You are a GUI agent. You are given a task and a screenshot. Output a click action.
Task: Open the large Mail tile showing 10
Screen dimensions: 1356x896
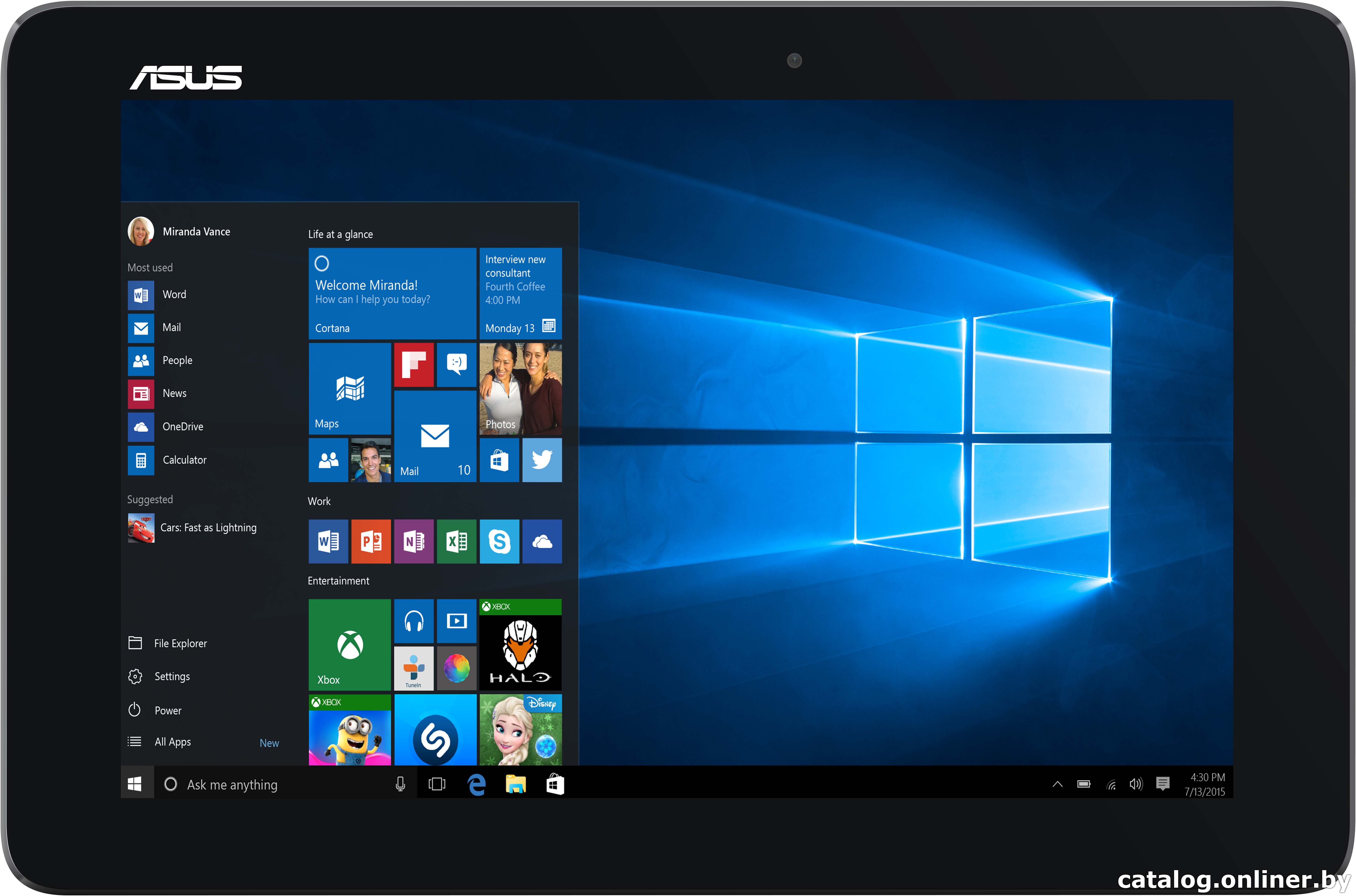tap(435, 437)
